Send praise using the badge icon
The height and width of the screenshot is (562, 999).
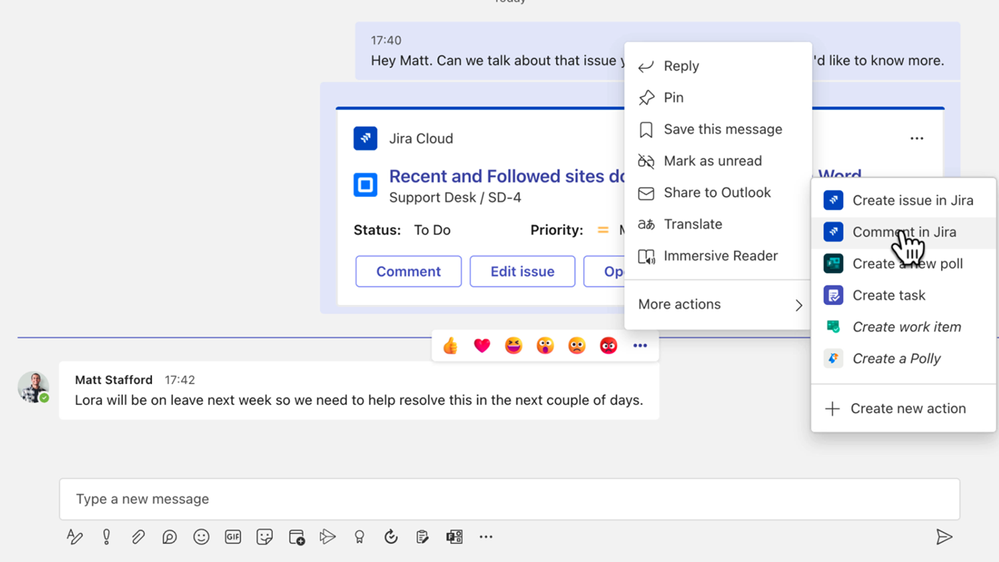(x=359, y=537)
